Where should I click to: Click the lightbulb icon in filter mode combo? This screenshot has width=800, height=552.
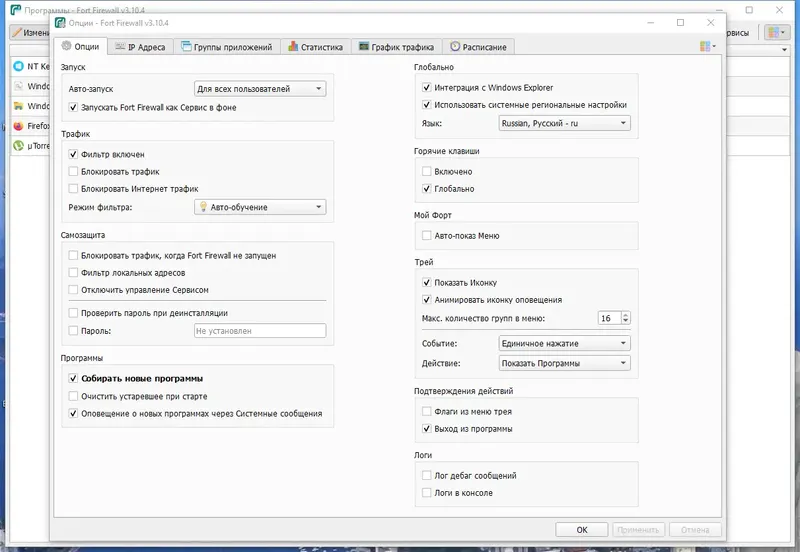203,207
